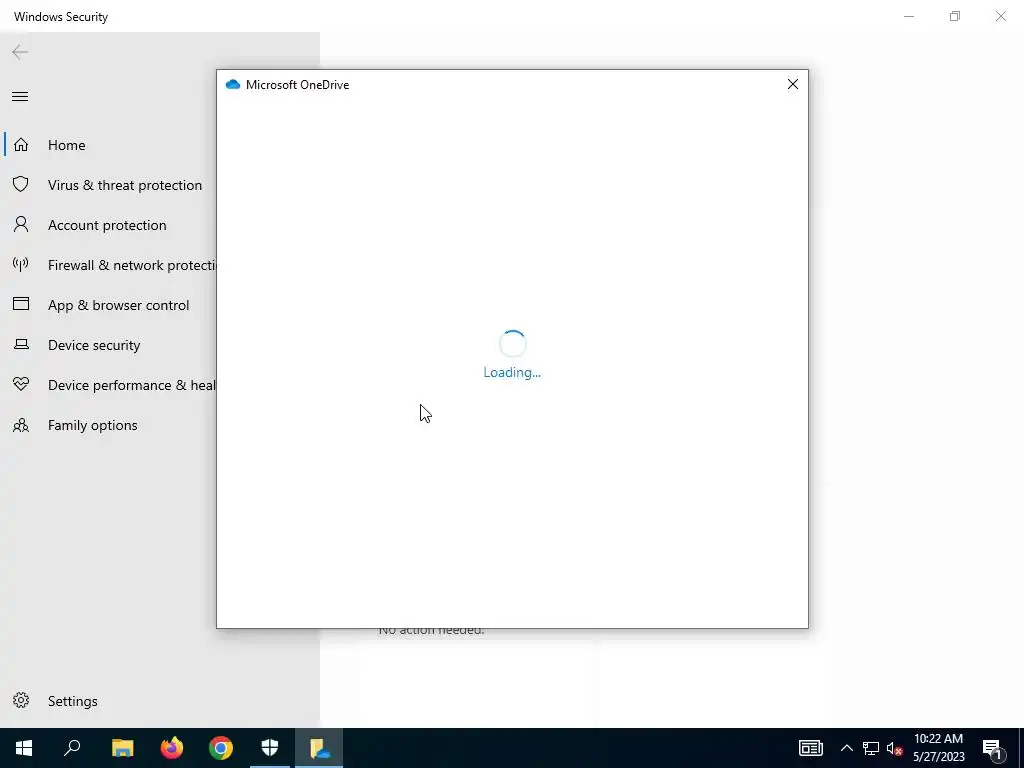Open Settings via the gear icon

click(21, 700)
